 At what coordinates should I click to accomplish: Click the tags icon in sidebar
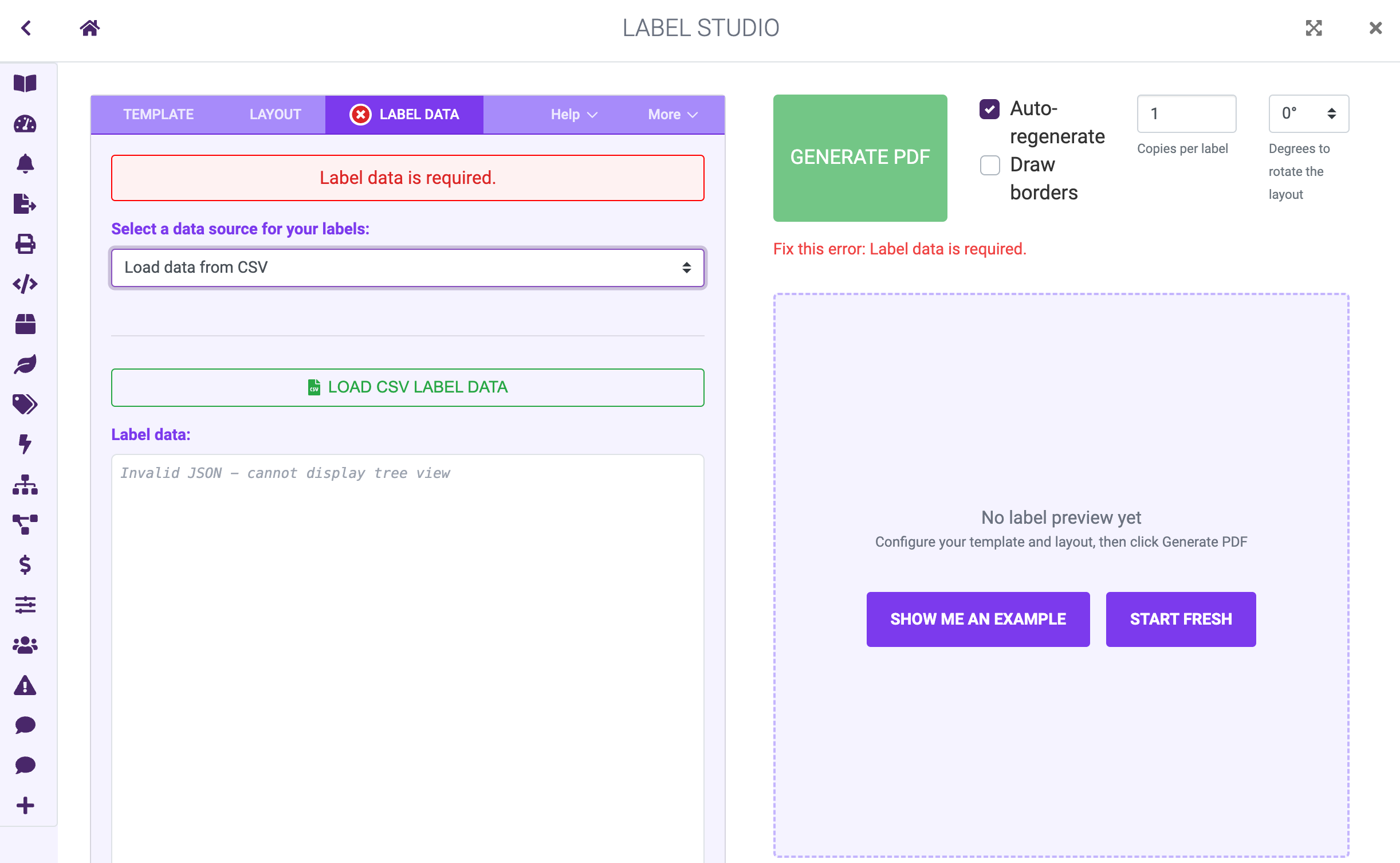[x=25, y=405]
